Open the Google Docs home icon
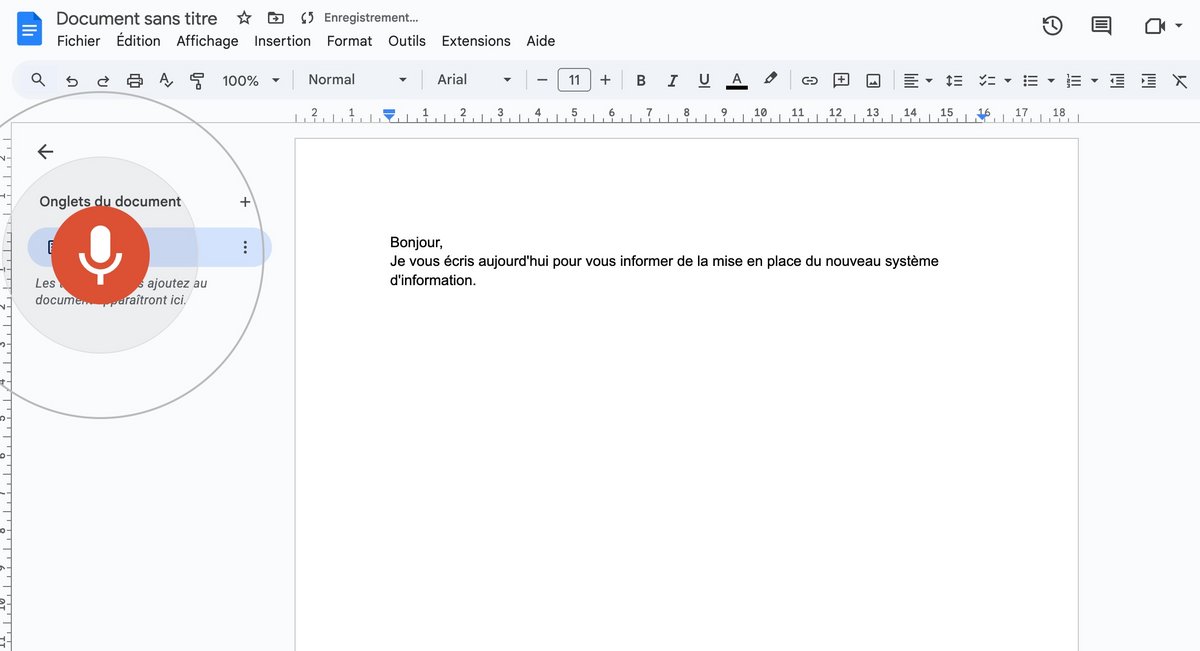The image size is (1200, 651). [x=29, y=29]
